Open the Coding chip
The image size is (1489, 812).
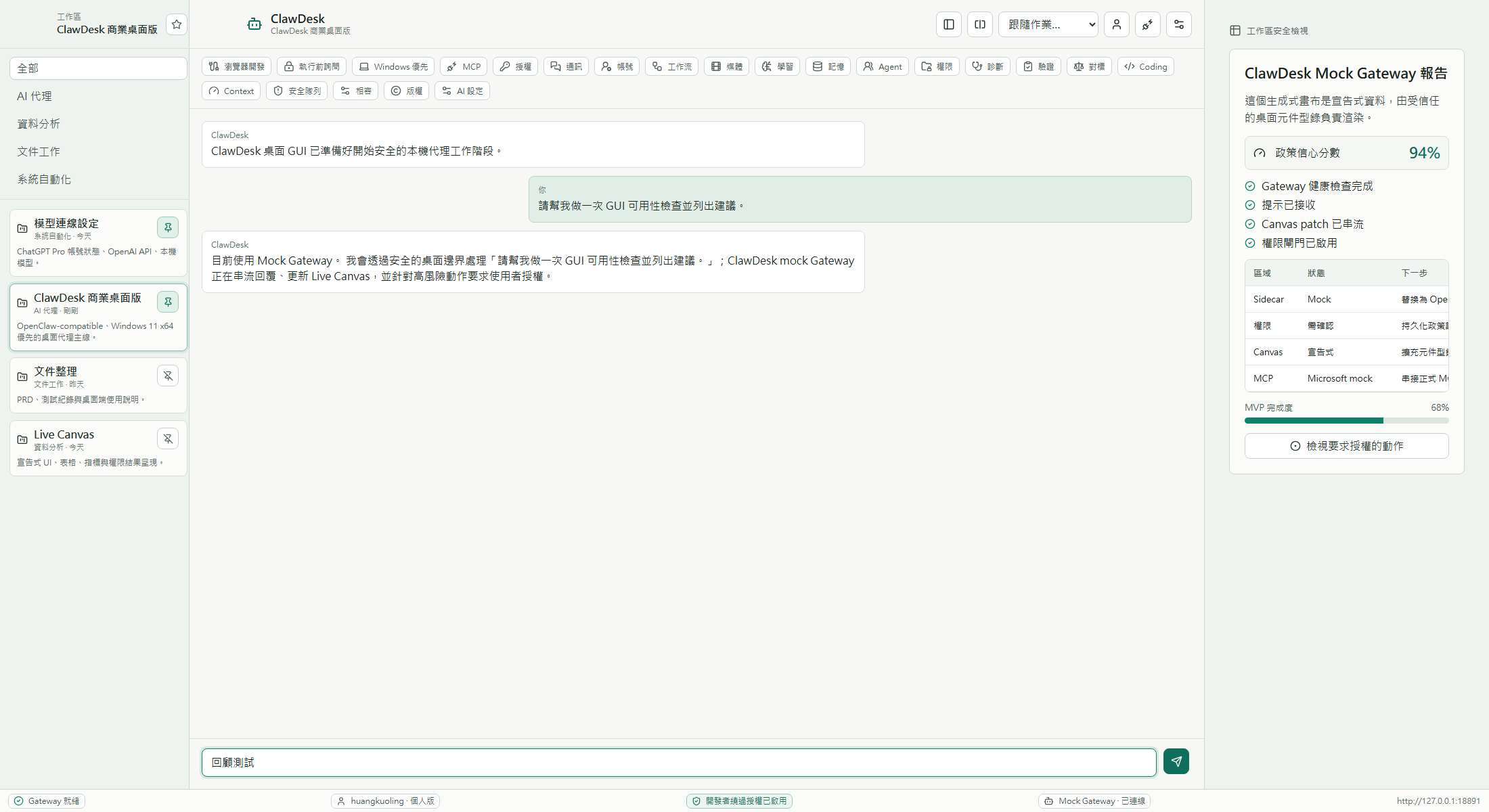1146,66
